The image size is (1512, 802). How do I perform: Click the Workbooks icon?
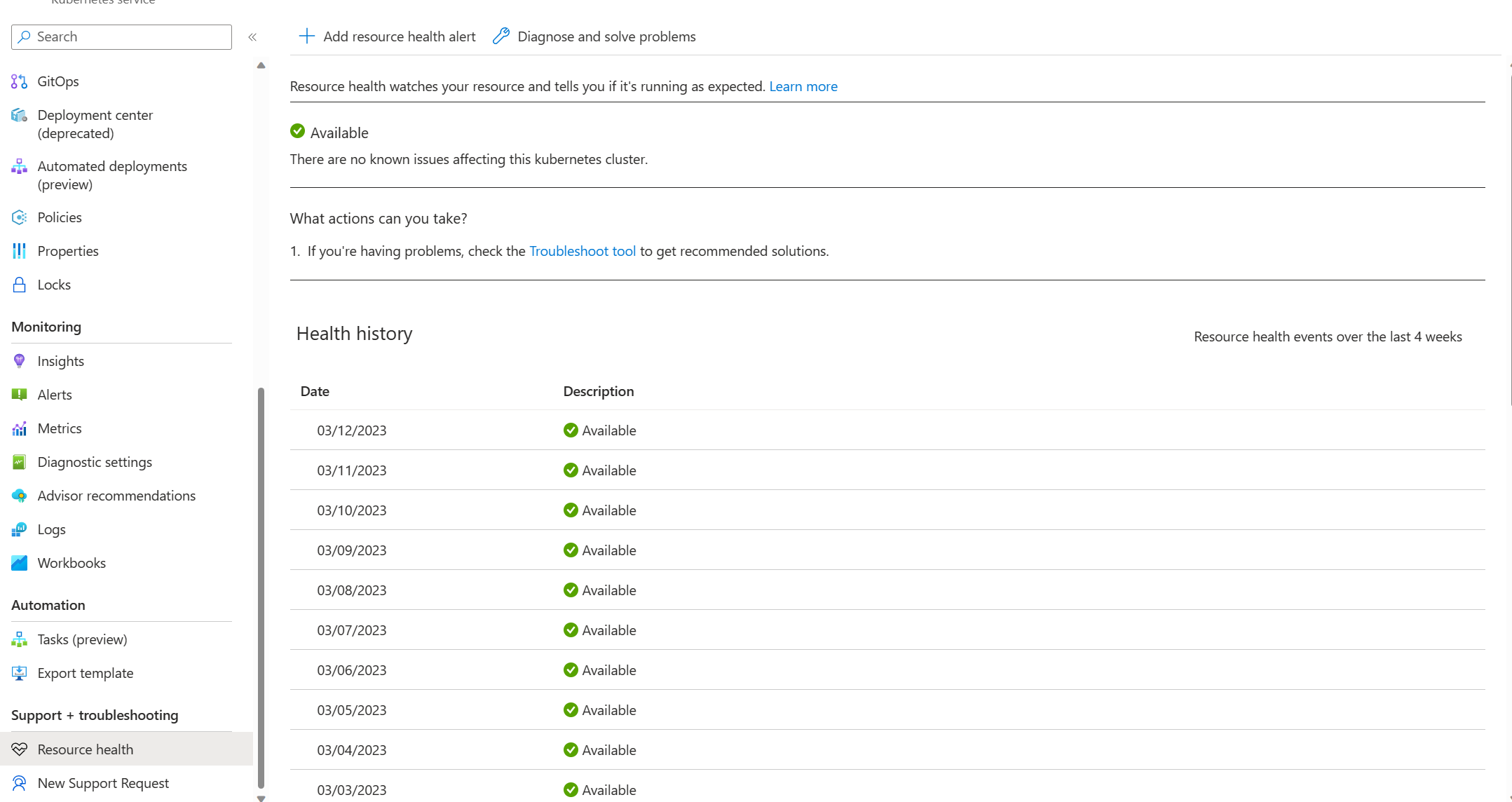pos(19,563)
